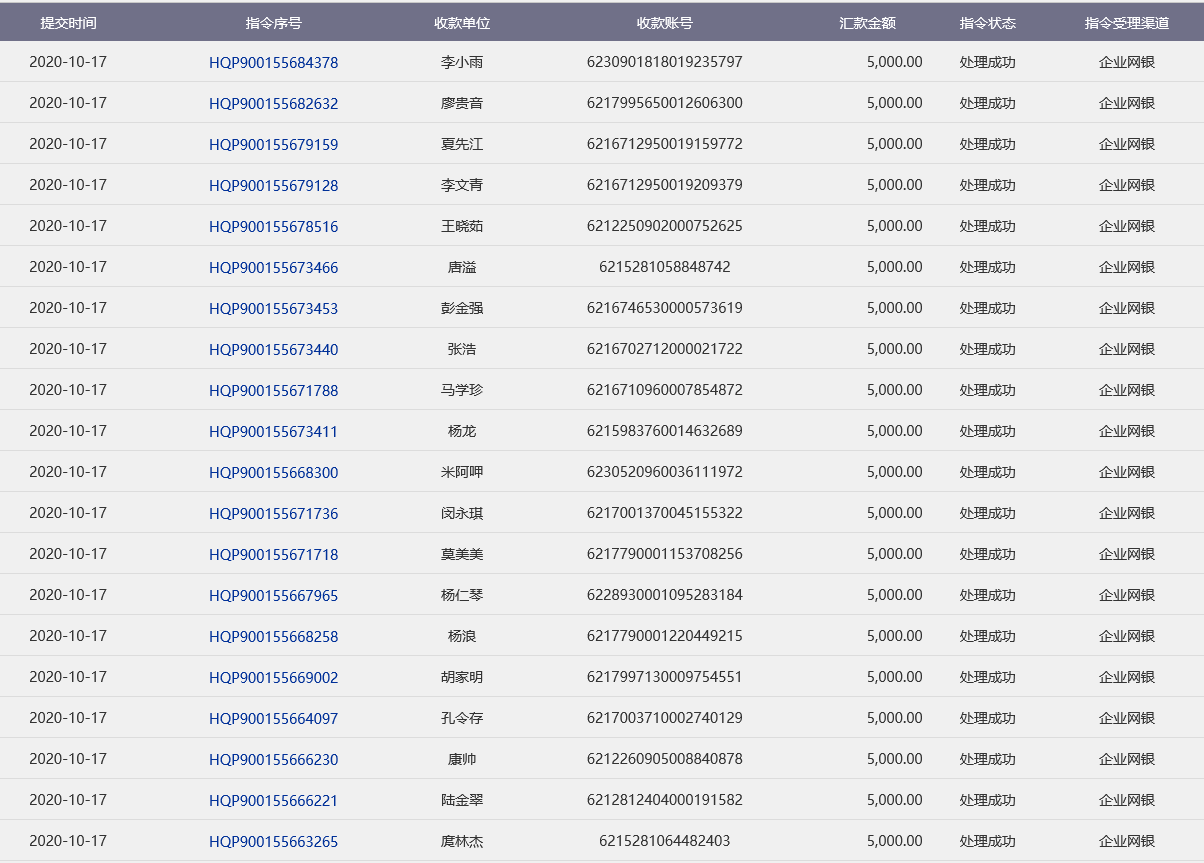Image resolution: width=1204 pixels, height=863 pixels.
Task: Click instruction link HQP900155669002
Action: pos(273,678)
